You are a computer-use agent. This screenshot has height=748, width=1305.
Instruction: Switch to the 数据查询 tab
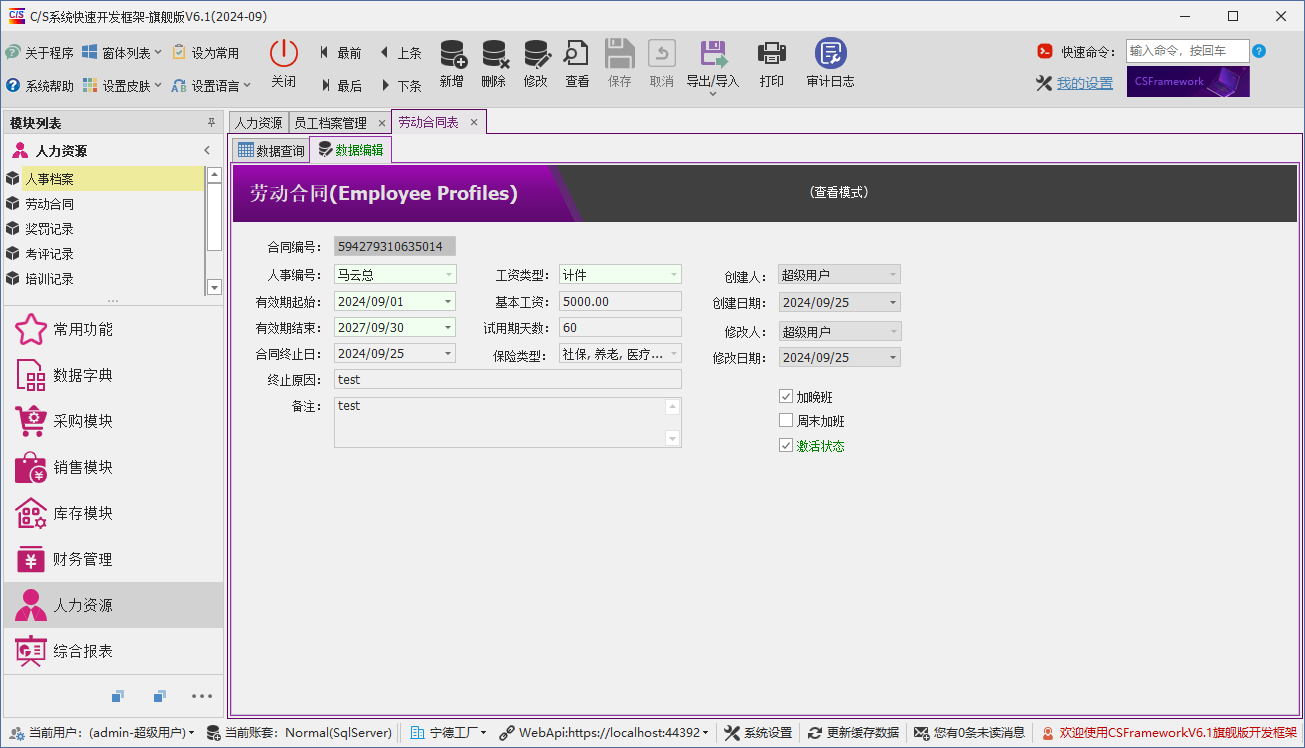point(271,151)
